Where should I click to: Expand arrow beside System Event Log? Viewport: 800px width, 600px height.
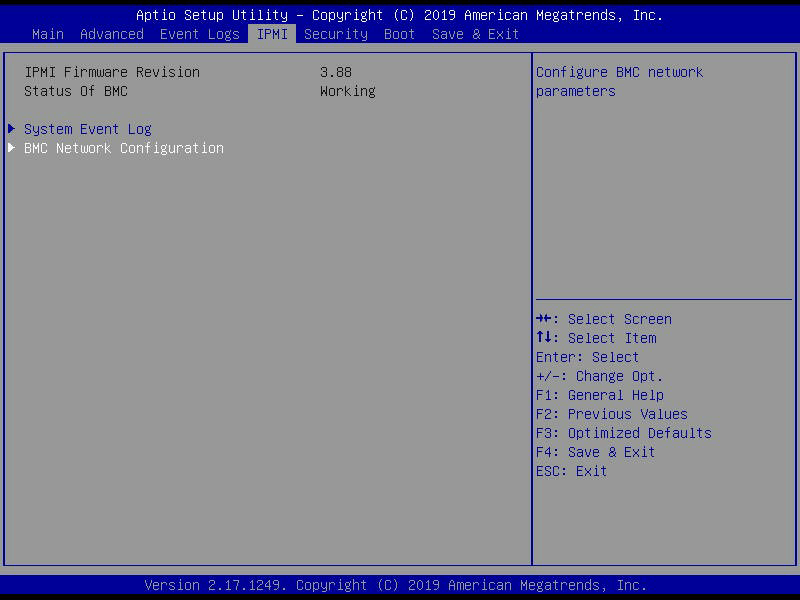[x=12, y=129]
